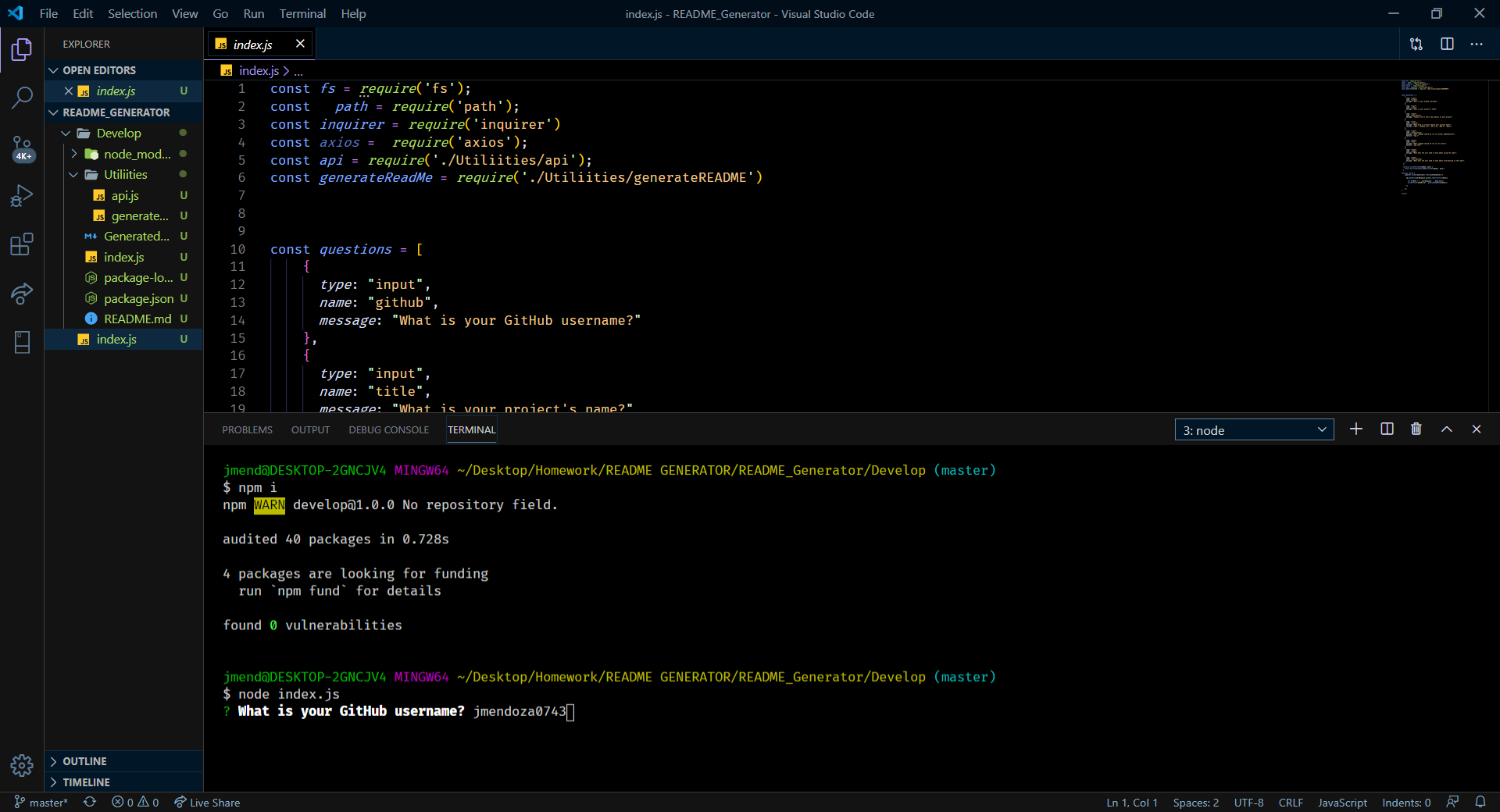This screenshot has width=1500, height=812.
Task: Start Live Share from status bar
Action: 207,802
